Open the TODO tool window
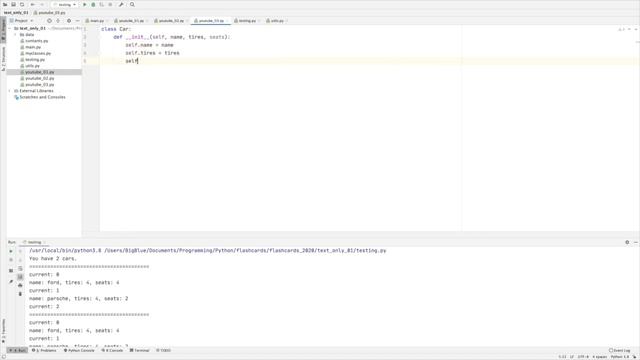 pos(163,350)
